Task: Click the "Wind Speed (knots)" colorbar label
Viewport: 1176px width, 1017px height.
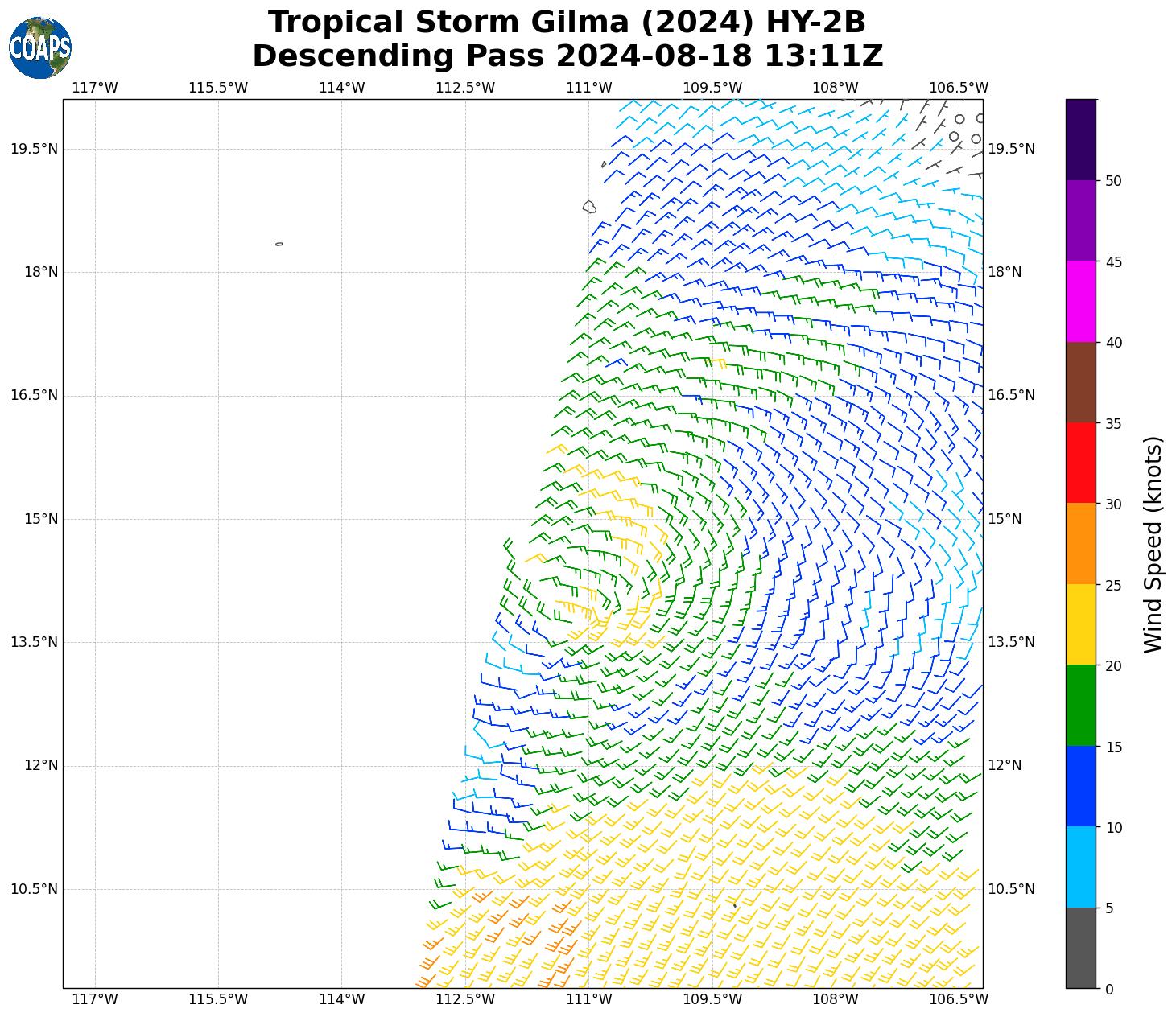Action: click(1153, 544)
